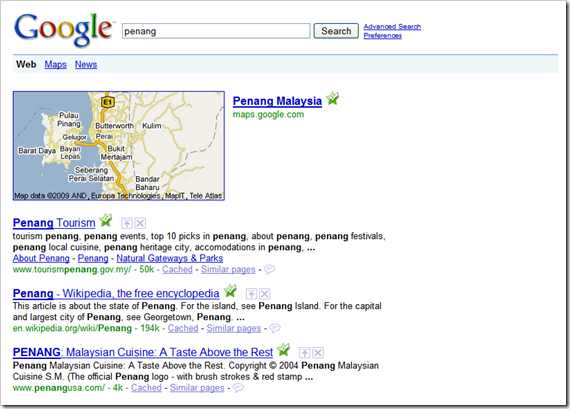
Task: Open comment bubble for Wikipedia result
Action: [x=275, y=328]
